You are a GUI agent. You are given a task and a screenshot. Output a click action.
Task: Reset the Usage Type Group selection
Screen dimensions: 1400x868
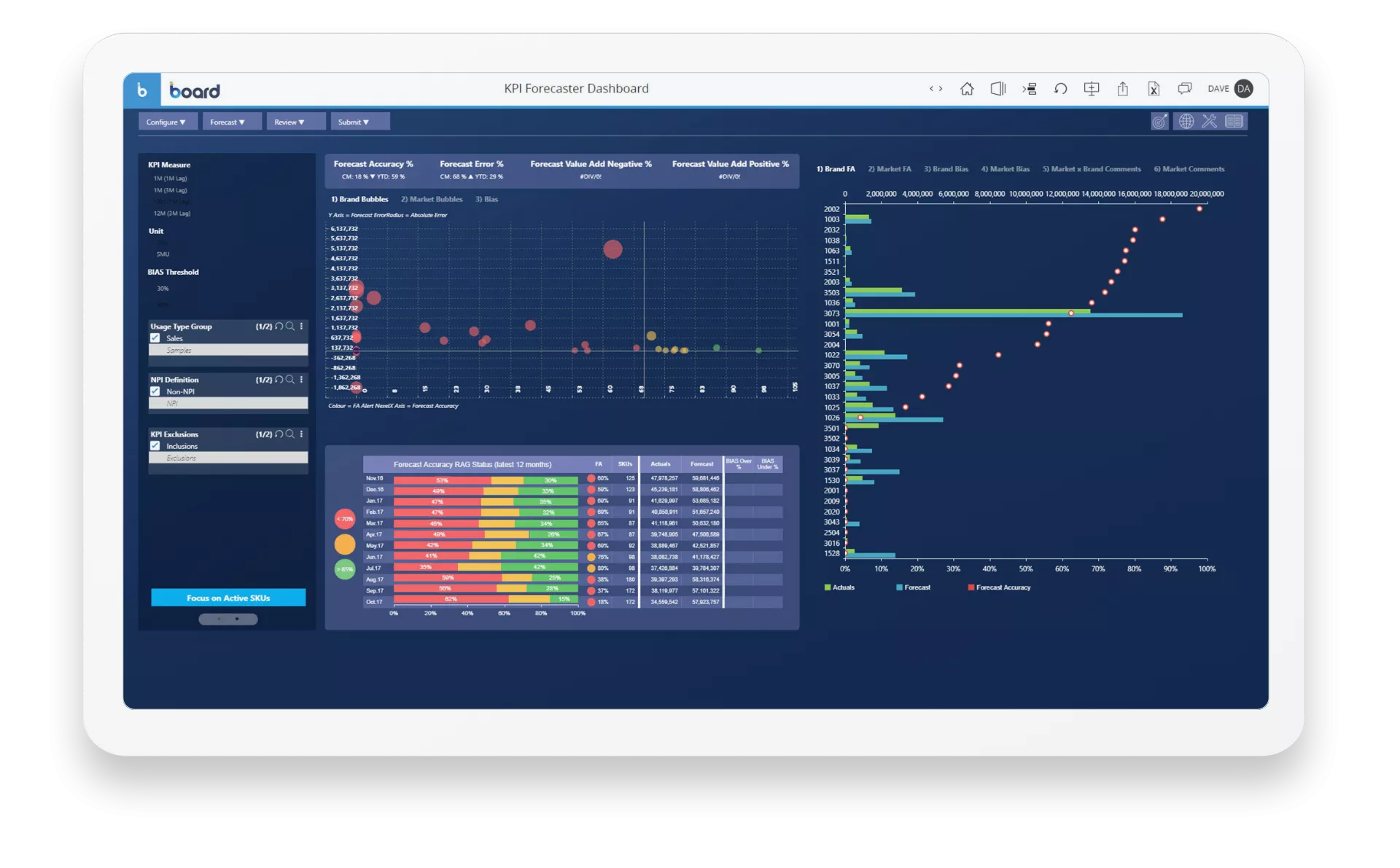pyautogui.click(x=279, y=327)
